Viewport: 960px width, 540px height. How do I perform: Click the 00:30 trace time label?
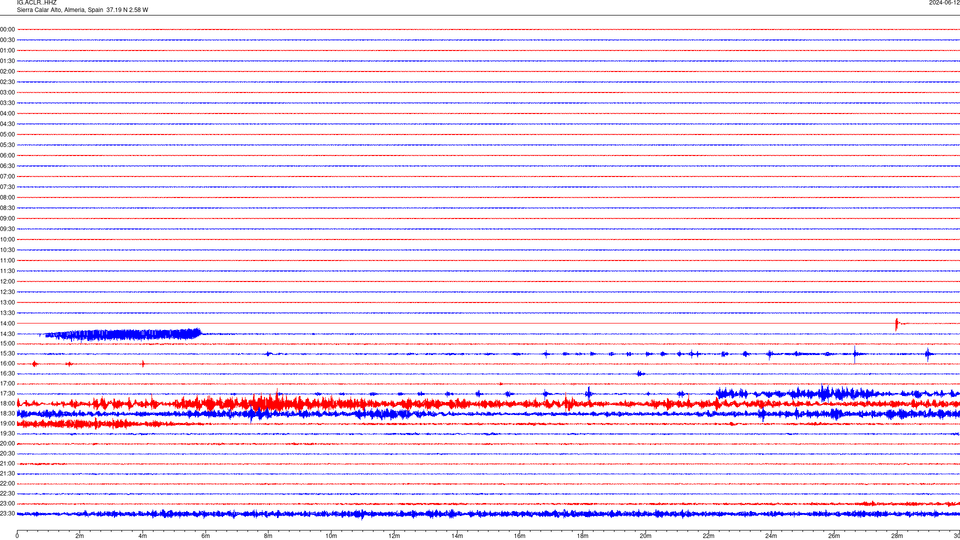click(7, 40)
